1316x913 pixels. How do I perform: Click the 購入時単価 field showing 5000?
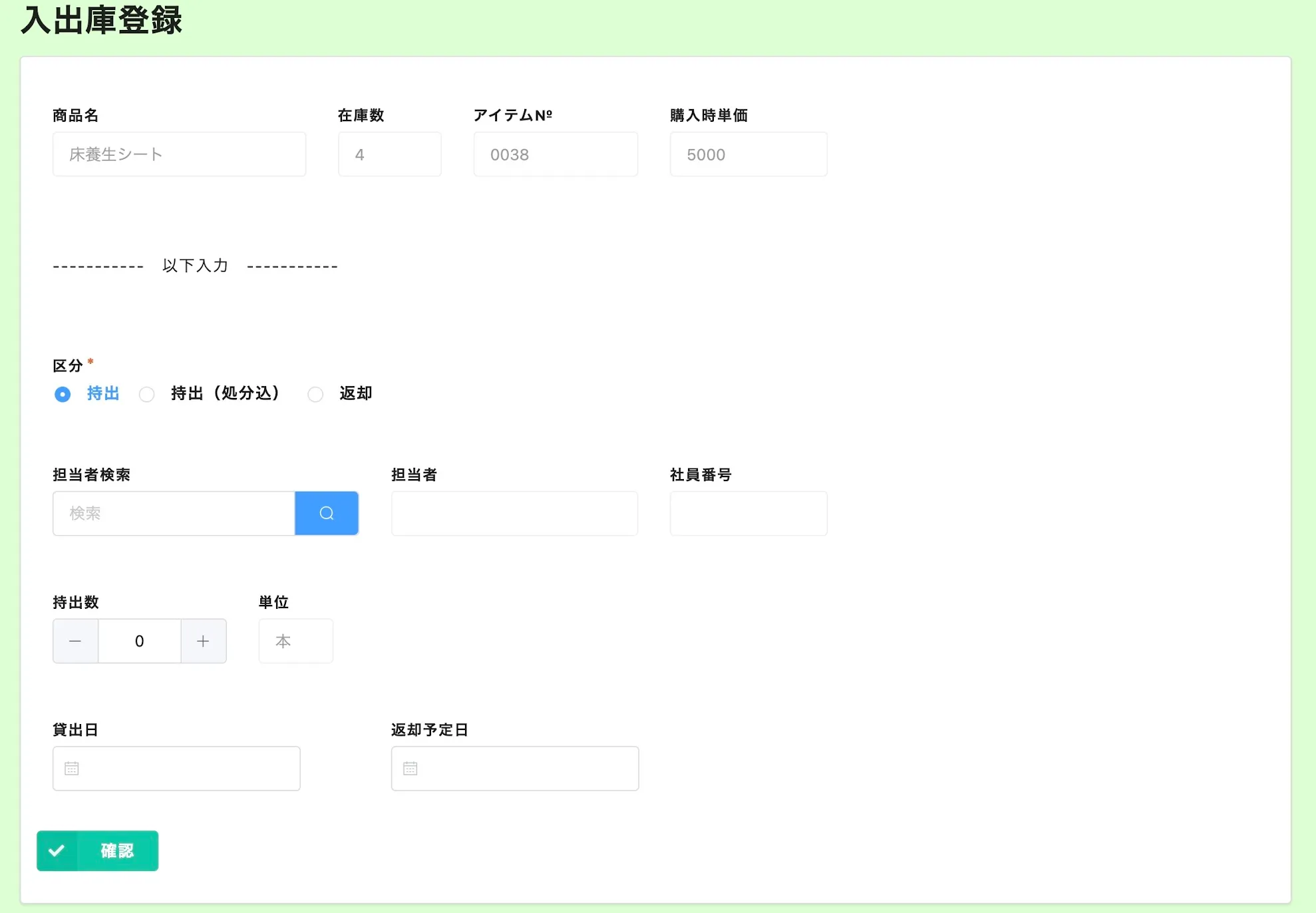pyautogui.click(x=748, y=154)
